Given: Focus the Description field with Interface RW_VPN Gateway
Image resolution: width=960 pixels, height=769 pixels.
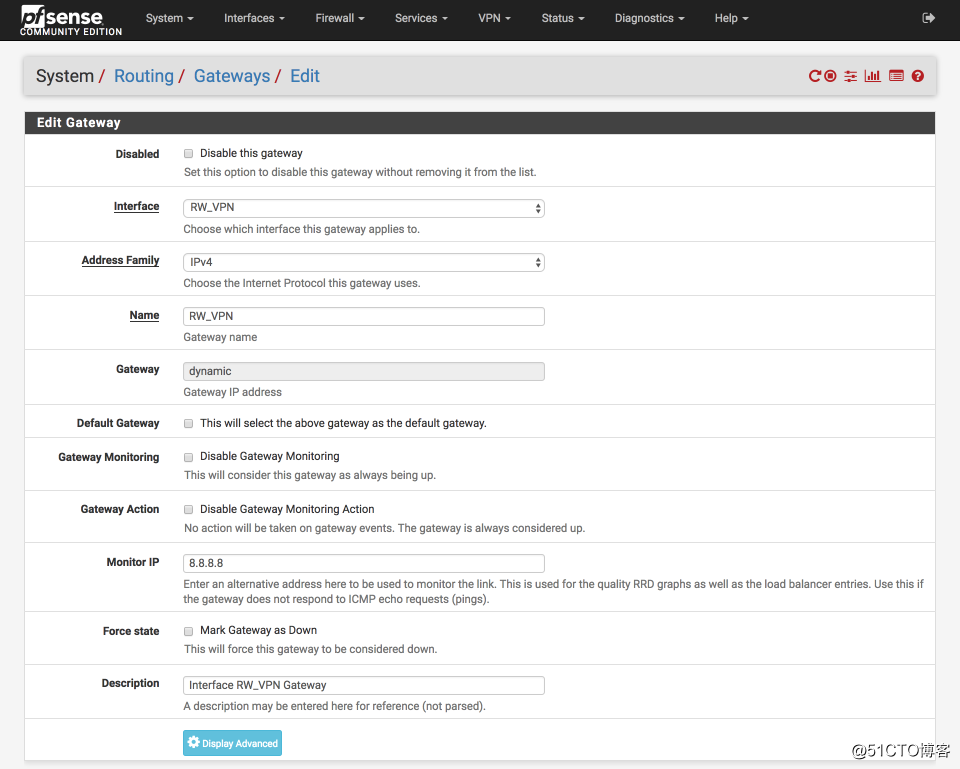Looking at the screenshot, I should pyautogui.click(x=364, y=685).
